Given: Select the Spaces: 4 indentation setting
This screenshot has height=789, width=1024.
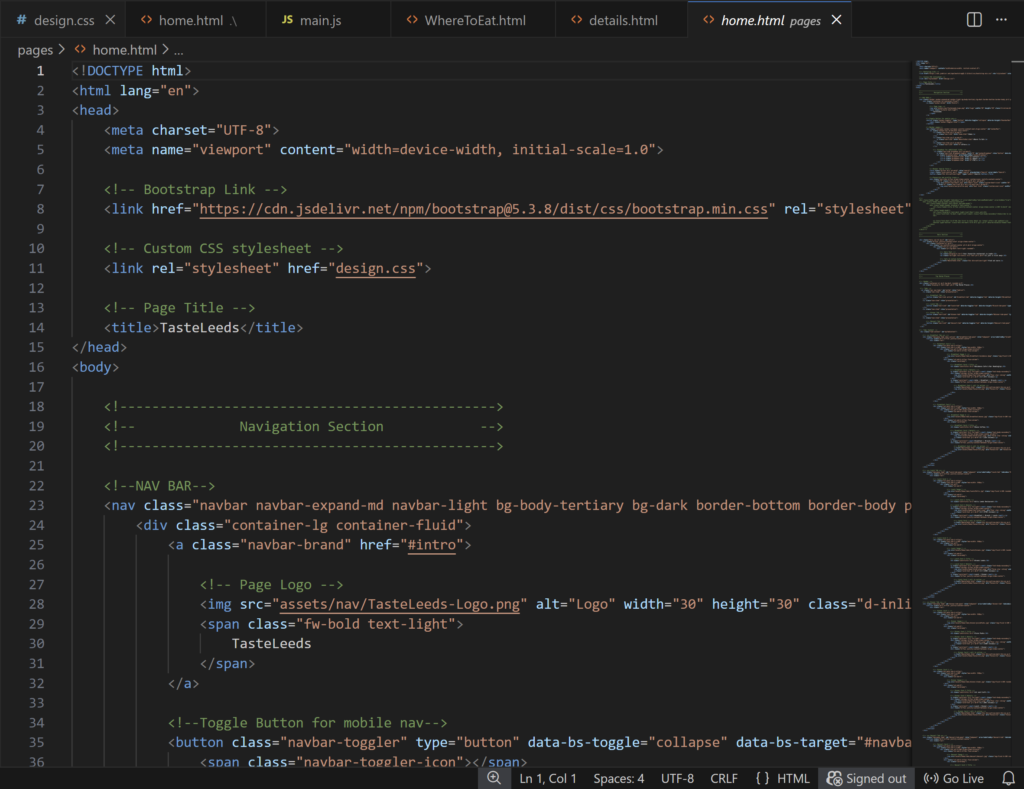Looking at the screenshot, I should click(618, 778).
